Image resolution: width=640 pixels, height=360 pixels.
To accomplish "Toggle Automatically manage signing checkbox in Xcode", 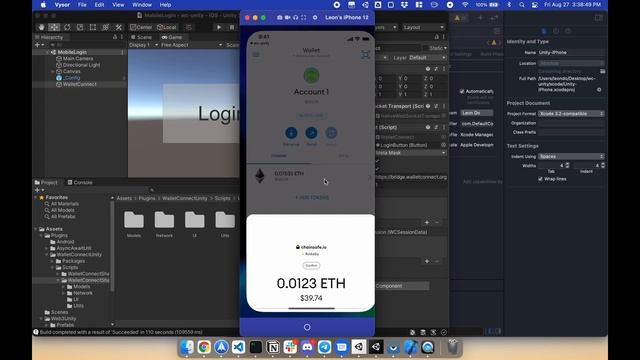I will pyautogui.click(x=462, y=91).
